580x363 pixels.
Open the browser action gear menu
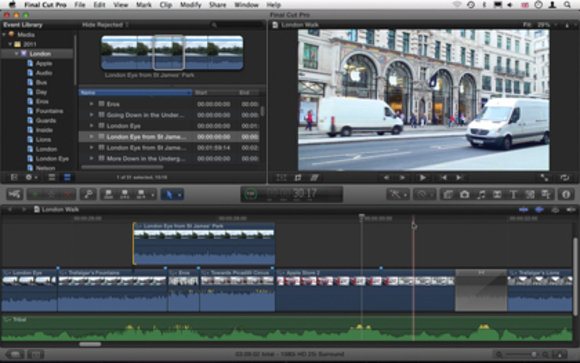pos(30,177)
